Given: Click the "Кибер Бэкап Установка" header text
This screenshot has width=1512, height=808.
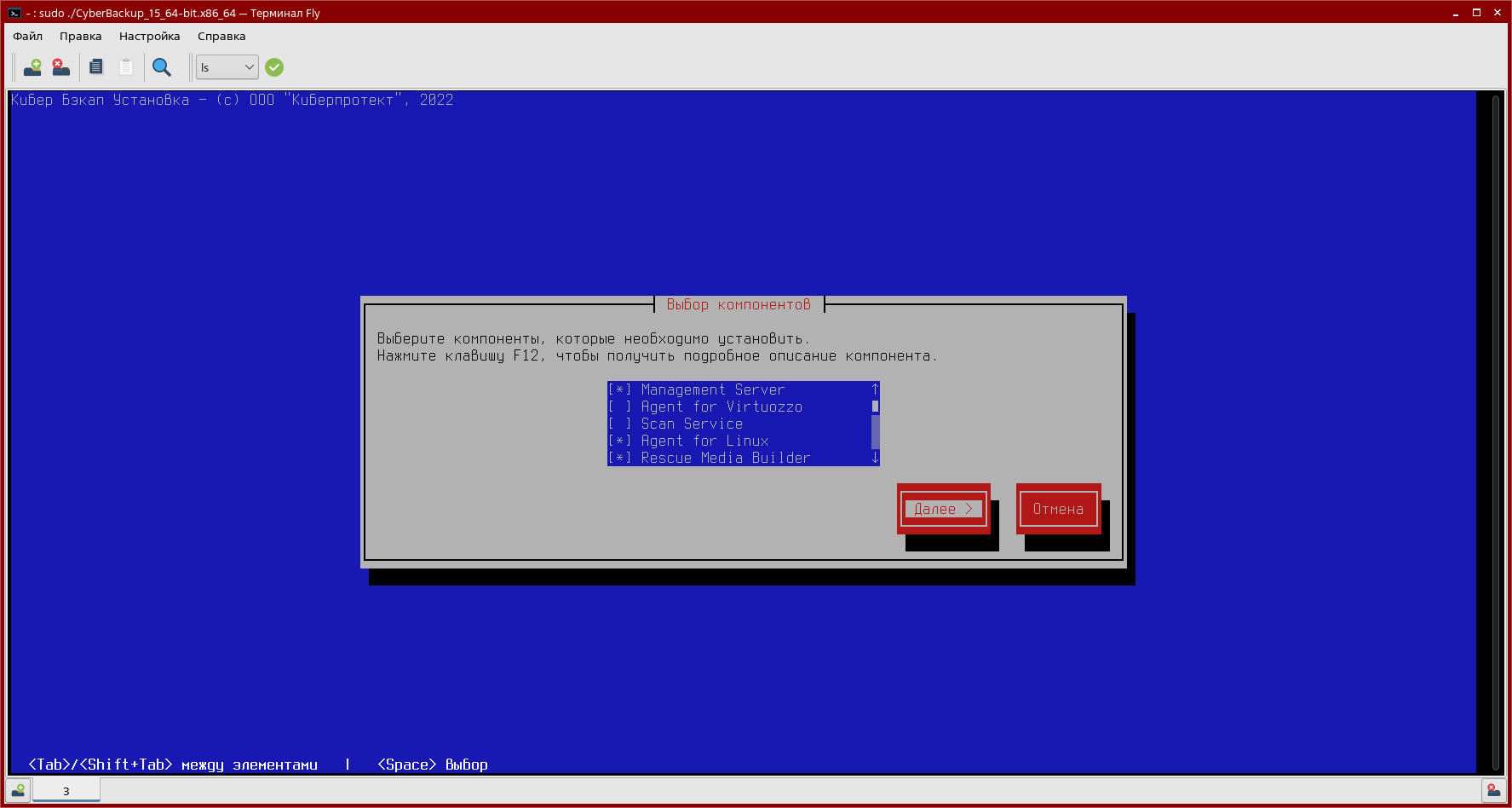Looking at the screenshot, I should tap(101, 100).
